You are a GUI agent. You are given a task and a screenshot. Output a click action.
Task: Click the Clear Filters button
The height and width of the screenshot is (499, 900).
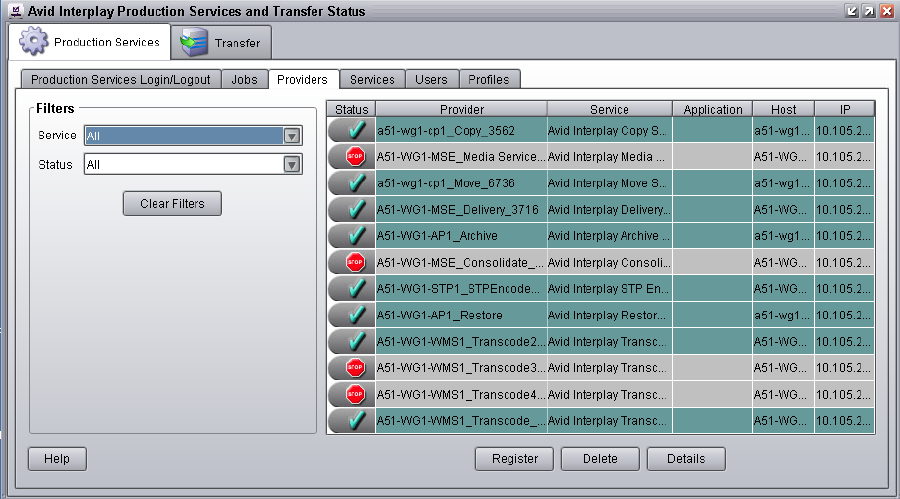click(x=172, y=203)
